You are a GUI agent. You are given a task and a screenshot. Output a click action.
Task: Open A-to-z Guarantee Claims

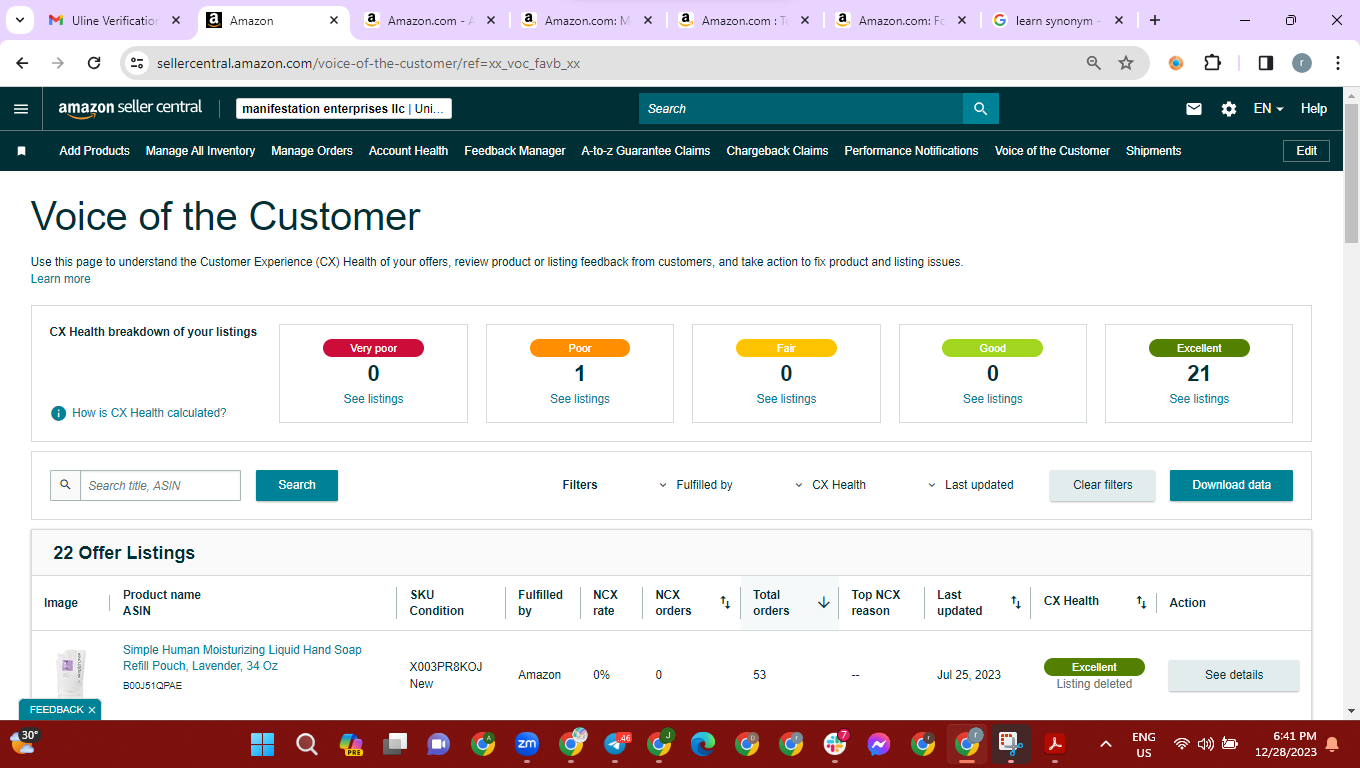[646, 151]
